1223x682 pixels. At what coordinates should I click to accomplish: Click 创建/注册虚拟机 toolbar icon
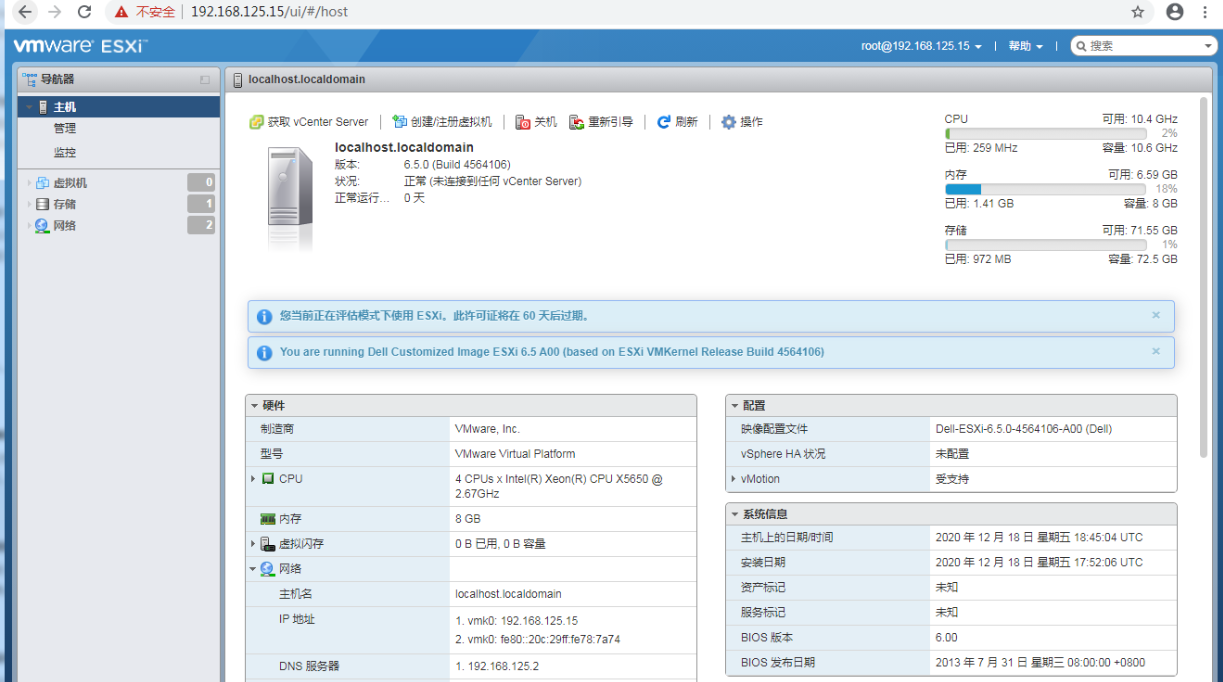pos(400,122)
